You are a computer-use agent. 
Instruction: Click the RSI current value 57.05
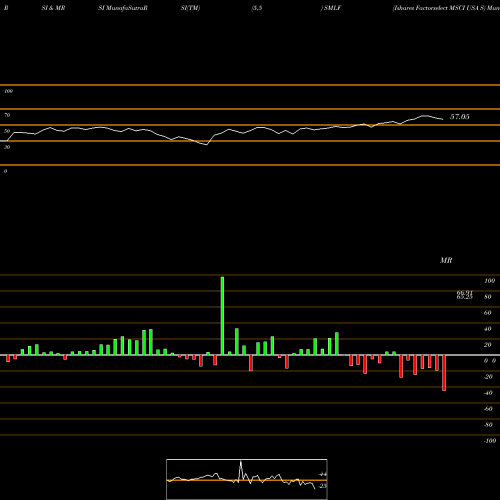click(460, 117)
